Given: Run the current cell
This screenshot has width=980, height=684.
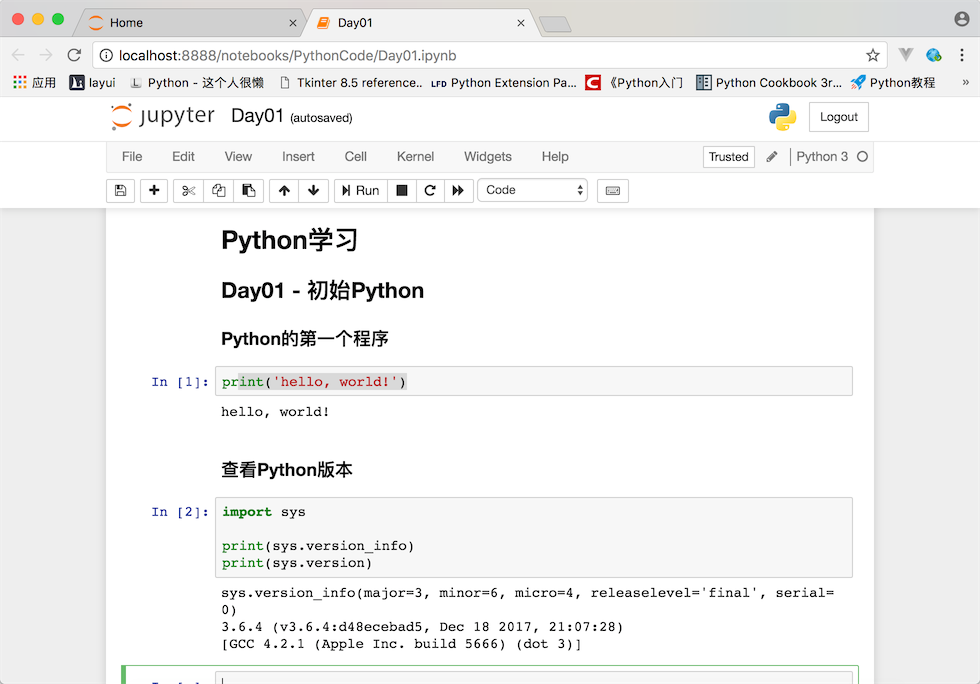Looking at the screenshot, I should click(x=360, y=190).
